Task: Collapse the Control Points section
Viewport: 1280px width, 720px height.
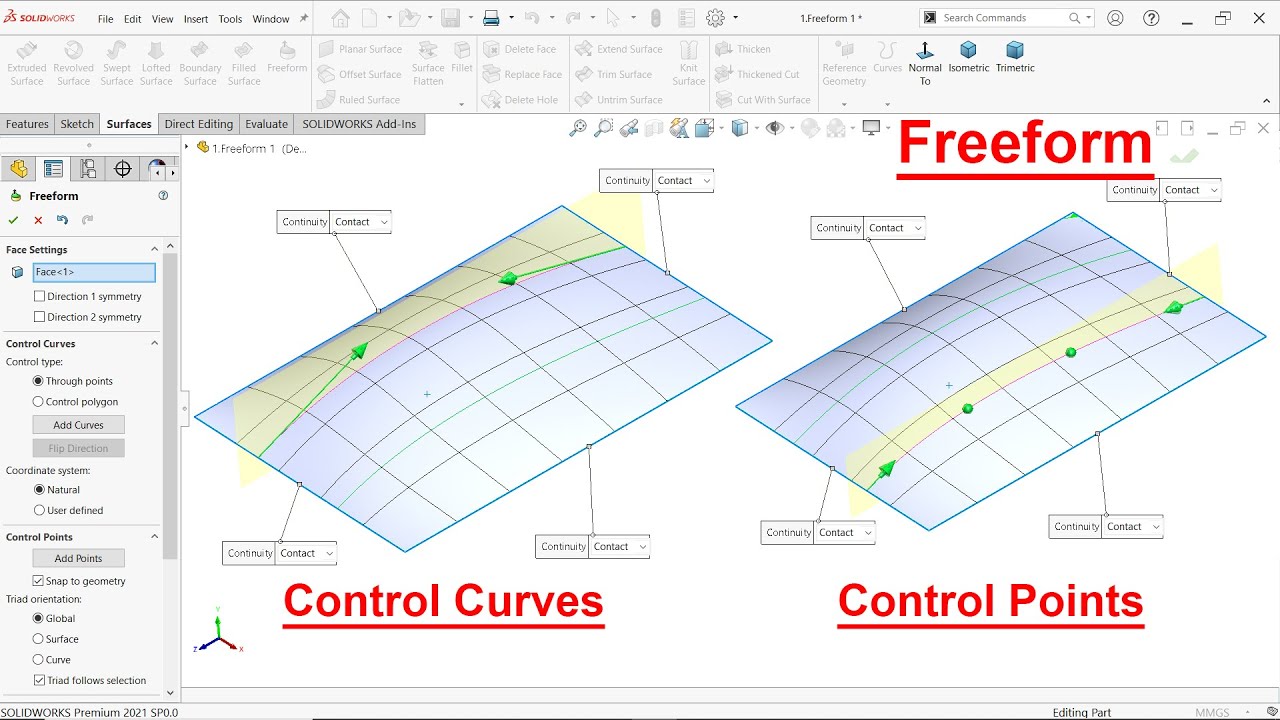Action: 154,537
